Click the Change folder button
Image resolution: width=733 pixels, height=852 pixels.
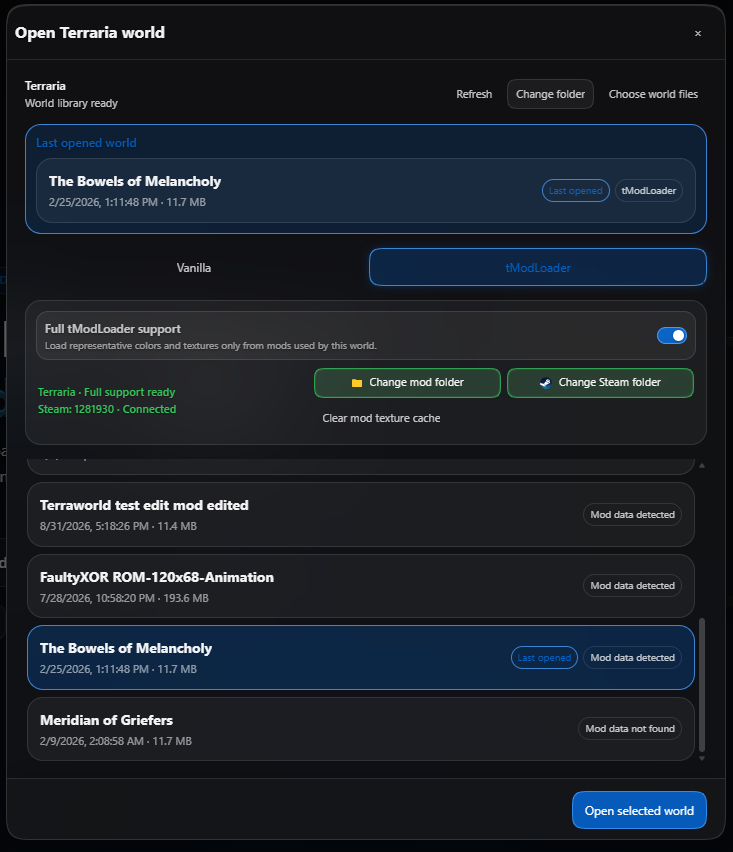550,94
